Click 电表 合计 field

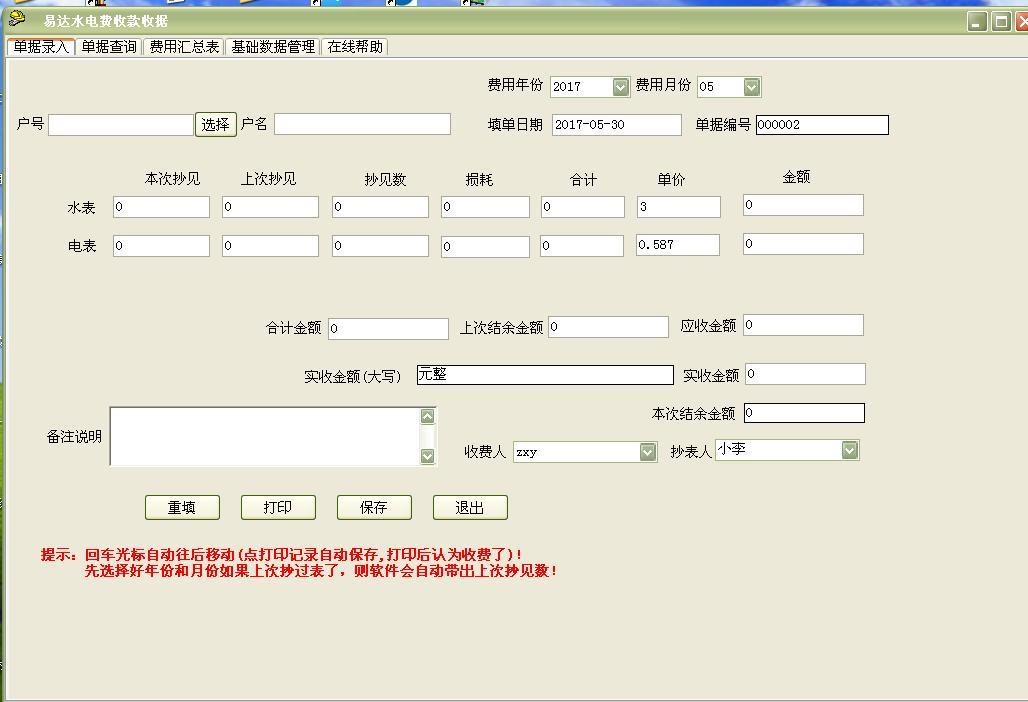pos(582,246)
